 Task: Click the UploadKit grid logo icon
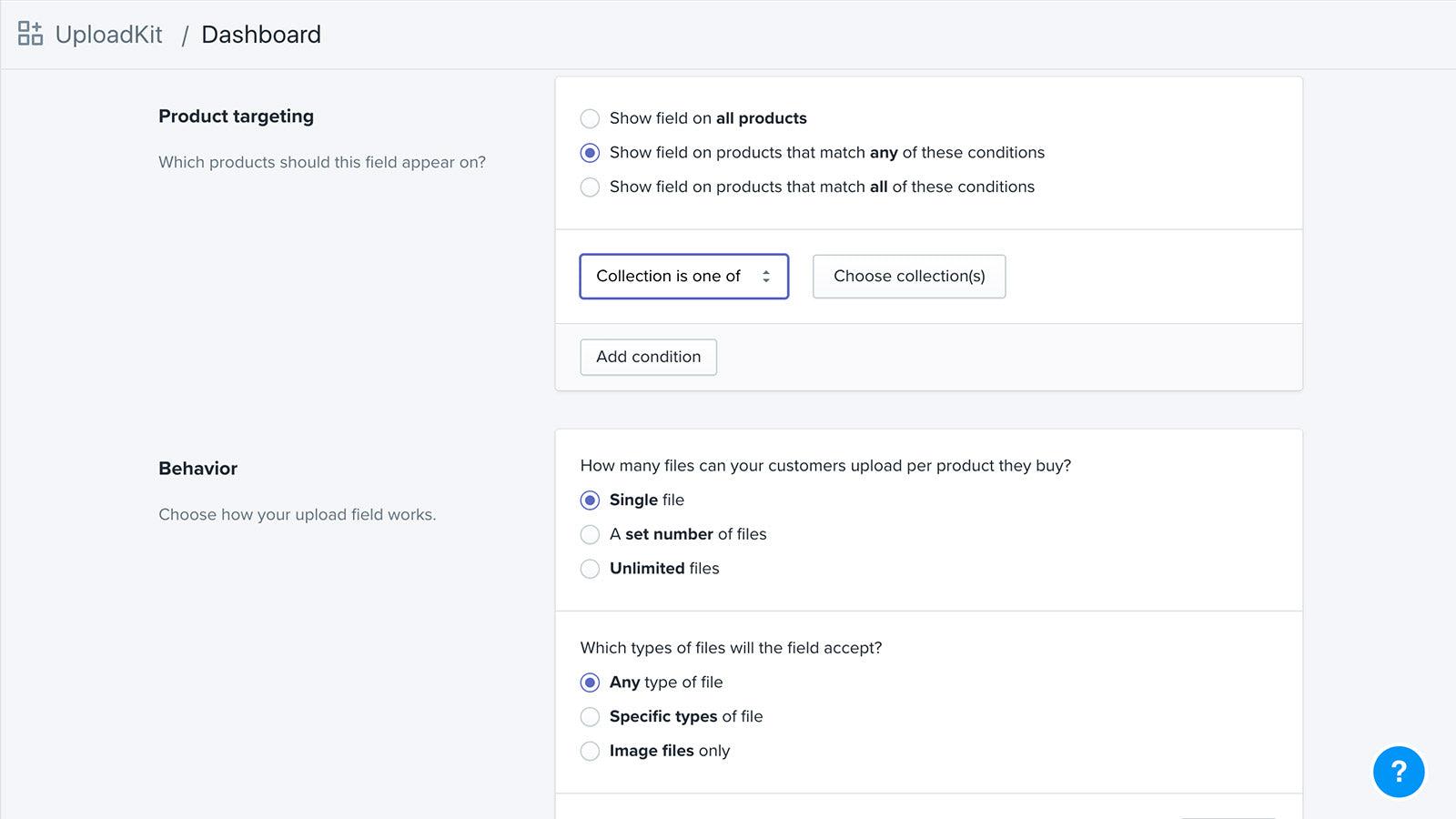coord(30,34)
